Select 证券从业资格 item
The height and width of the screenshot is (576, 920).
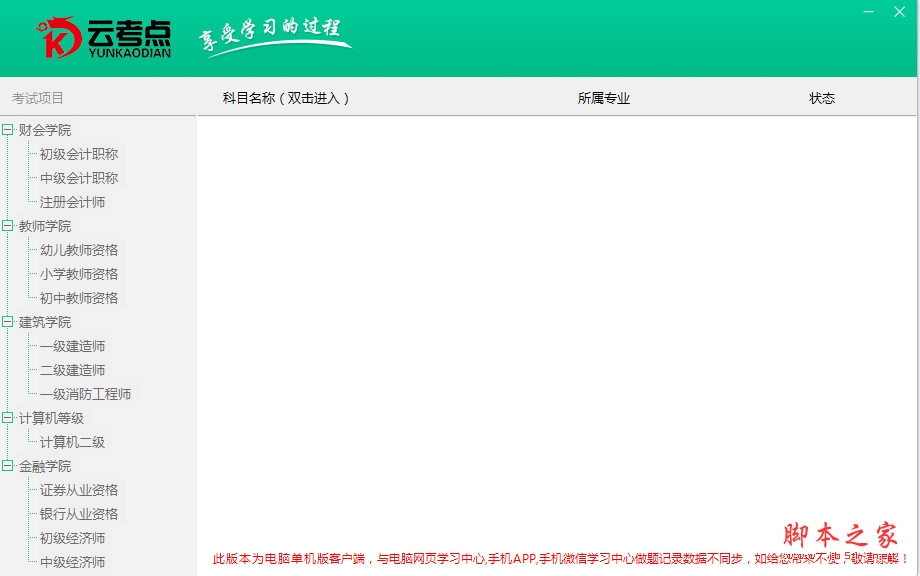click(79, 490)
